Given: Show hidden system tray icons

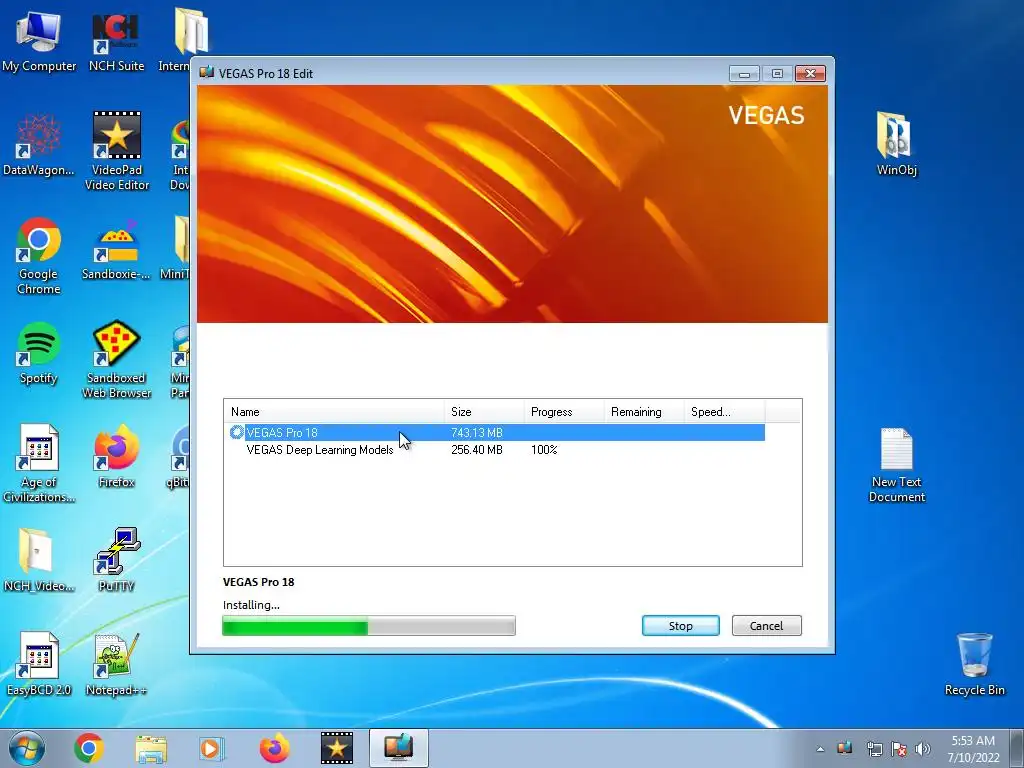Looking at the screenshot, I should 820,749.
